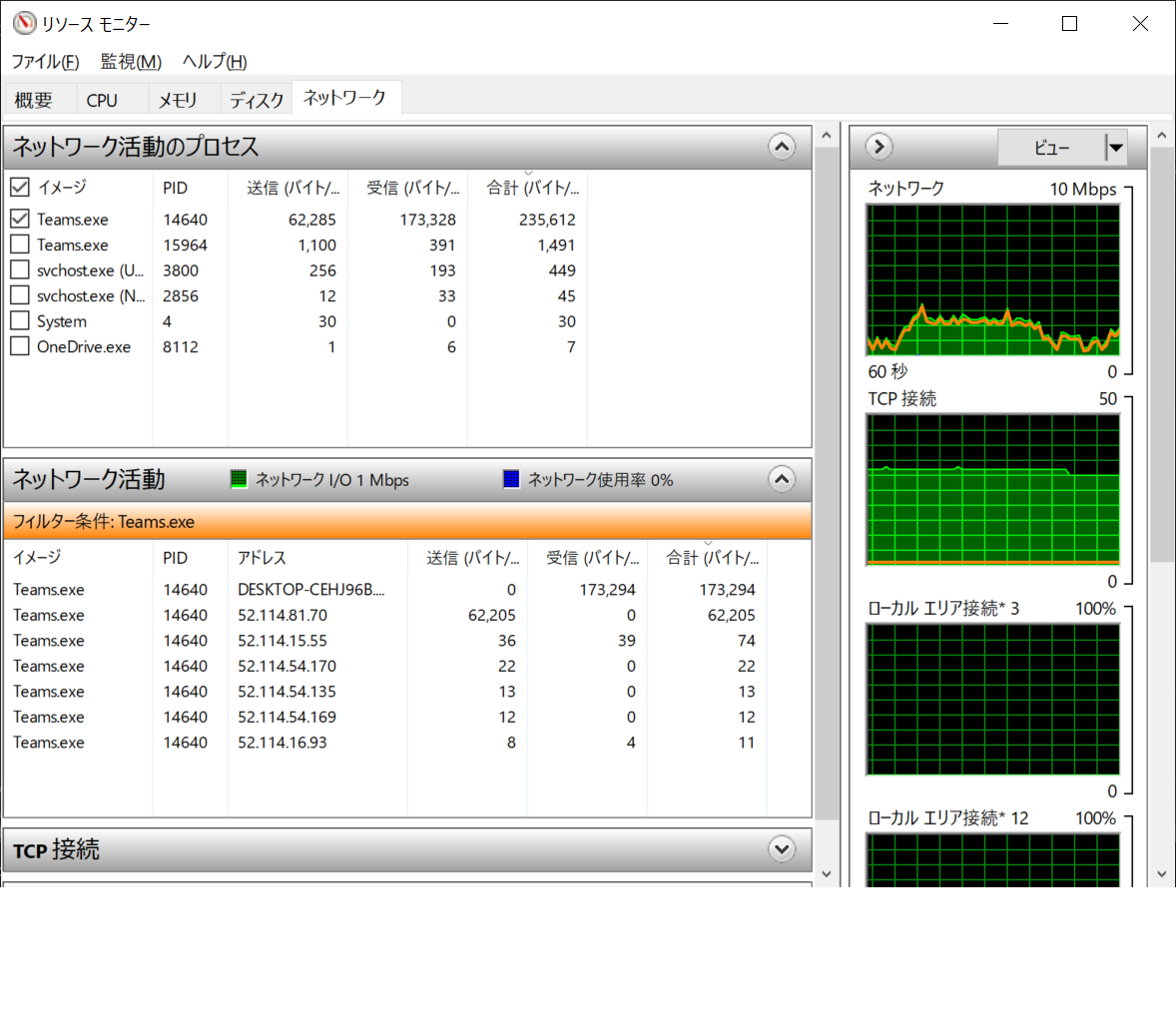Sort processes by 送信 column header

pyautogui.click(x=288, y=188)
